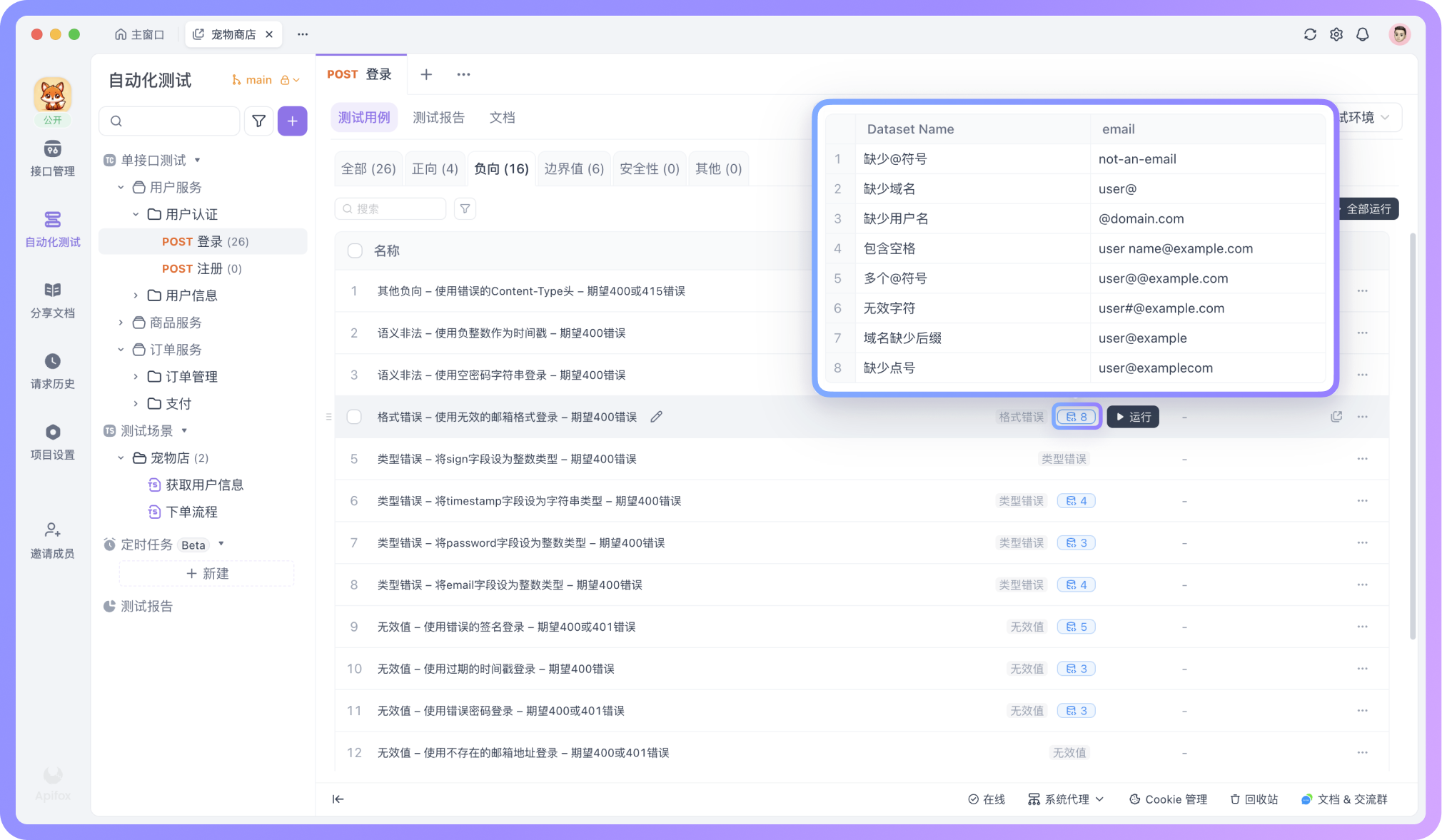Toggle the select-all checkbox in the table header
The height and width of the screenshot is (840, 1442).
click(354, 251)
